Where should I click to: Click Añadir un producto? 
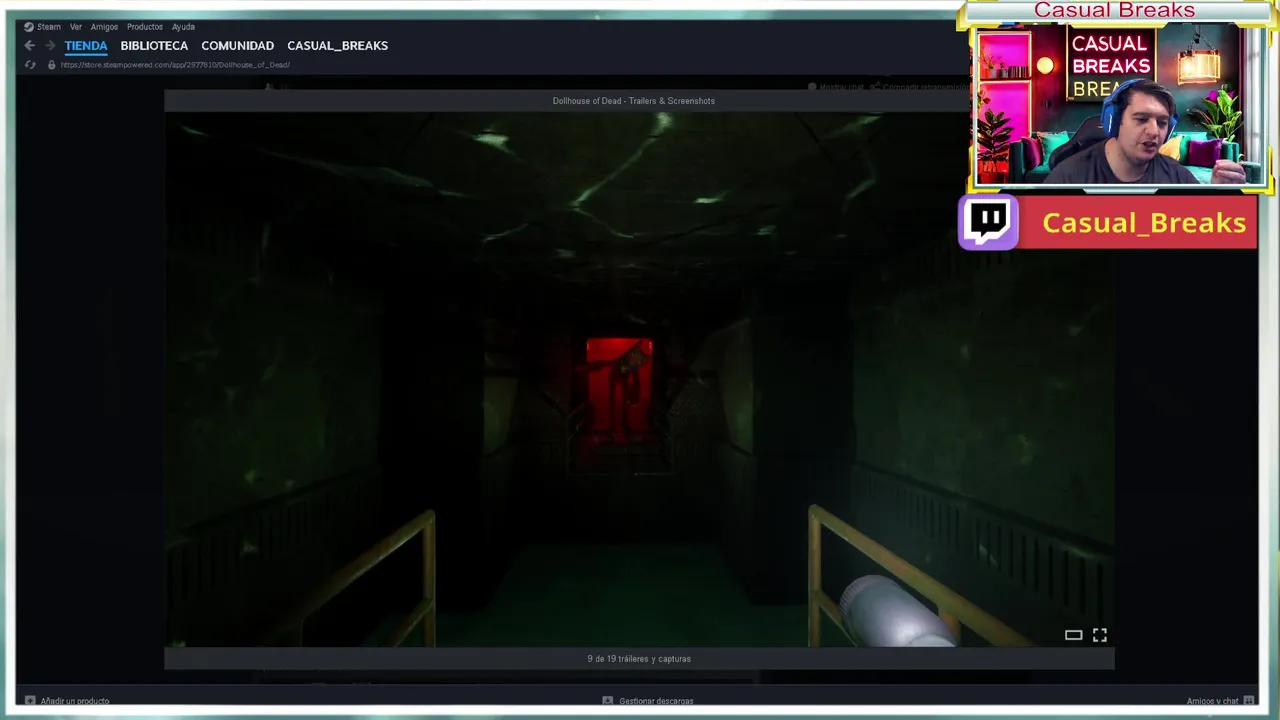pos(75,701)
